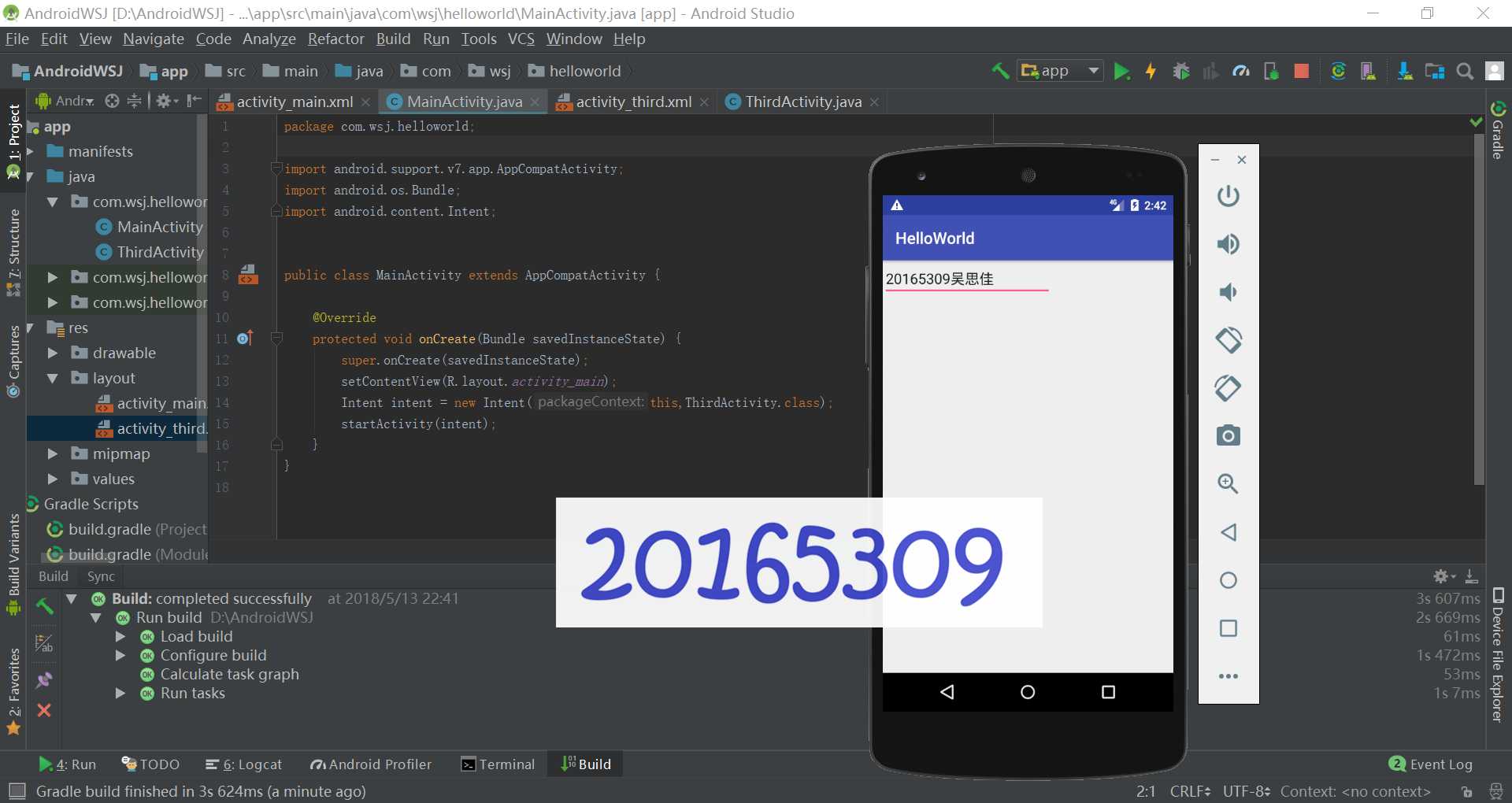1512x803 pixels.
Task: Switch to the ThirdActivity.java tab
Action: 802,102
